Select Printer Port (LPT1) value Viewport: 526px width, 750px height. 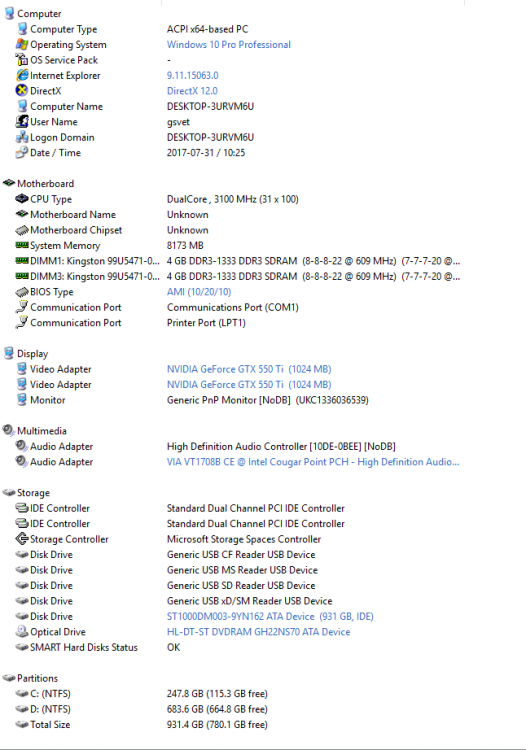(206, 323)
